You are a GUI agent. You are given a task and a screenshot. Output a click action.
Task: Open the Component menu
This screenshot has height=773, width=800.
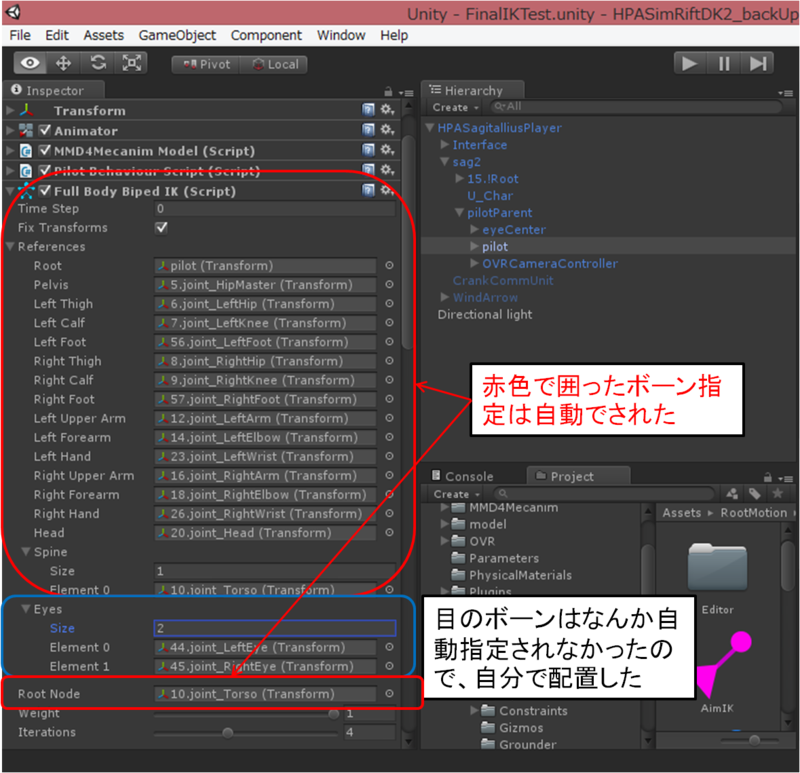click(266, 35)
